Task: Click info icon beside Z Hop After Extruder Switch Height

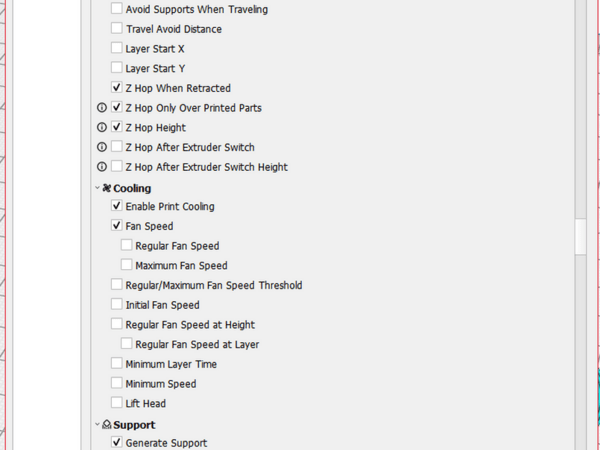Action: click(102, 167)
